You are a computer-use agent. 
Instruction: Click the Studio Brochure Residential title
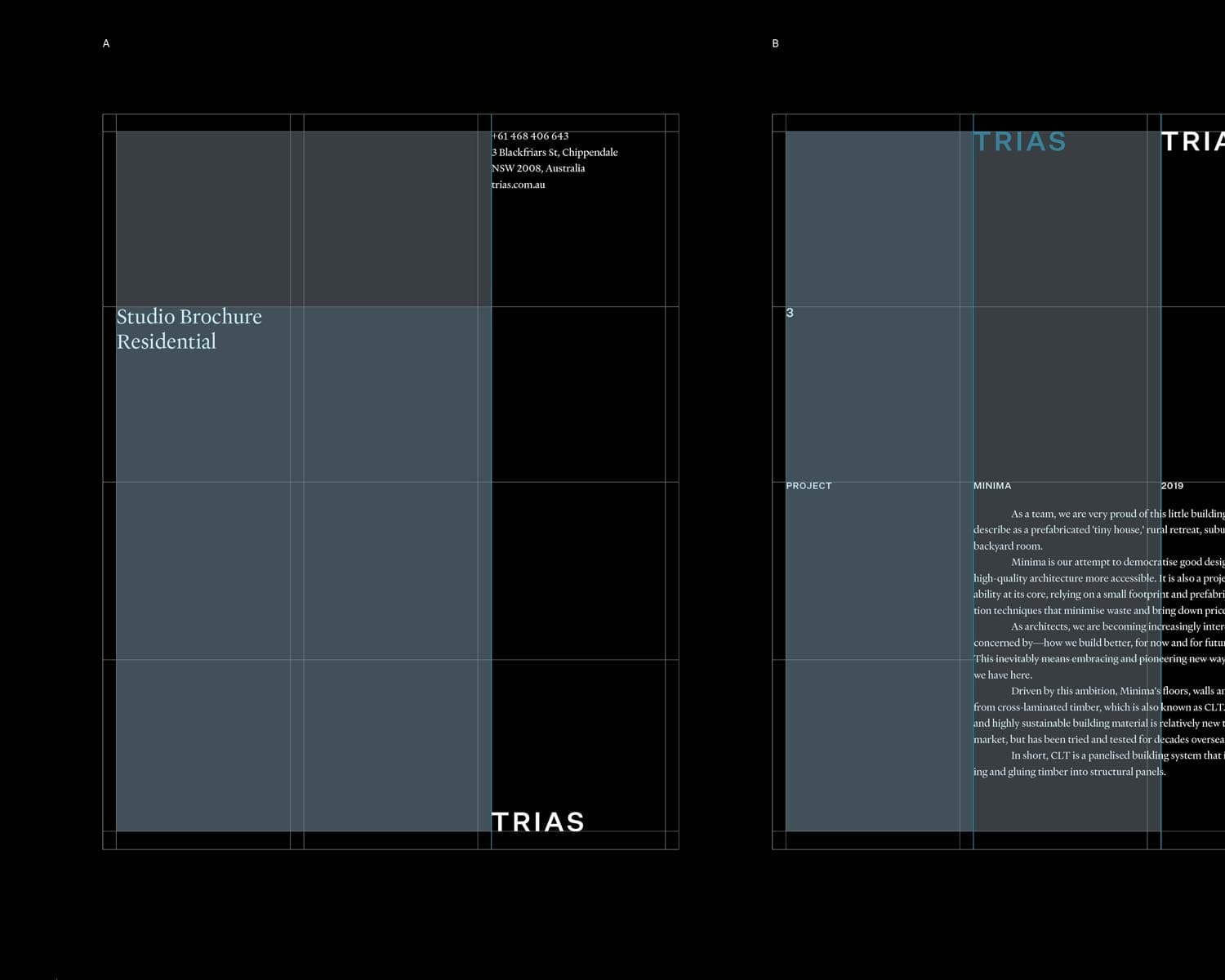pos(189,328)
